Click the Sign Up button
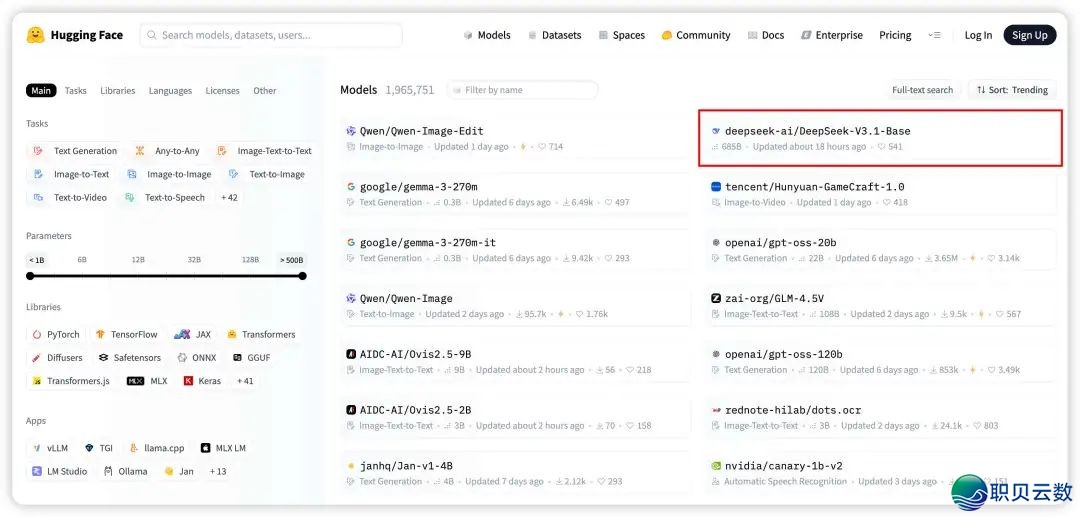Viewport: 1080px width, 517px height. pos(1030,35)
